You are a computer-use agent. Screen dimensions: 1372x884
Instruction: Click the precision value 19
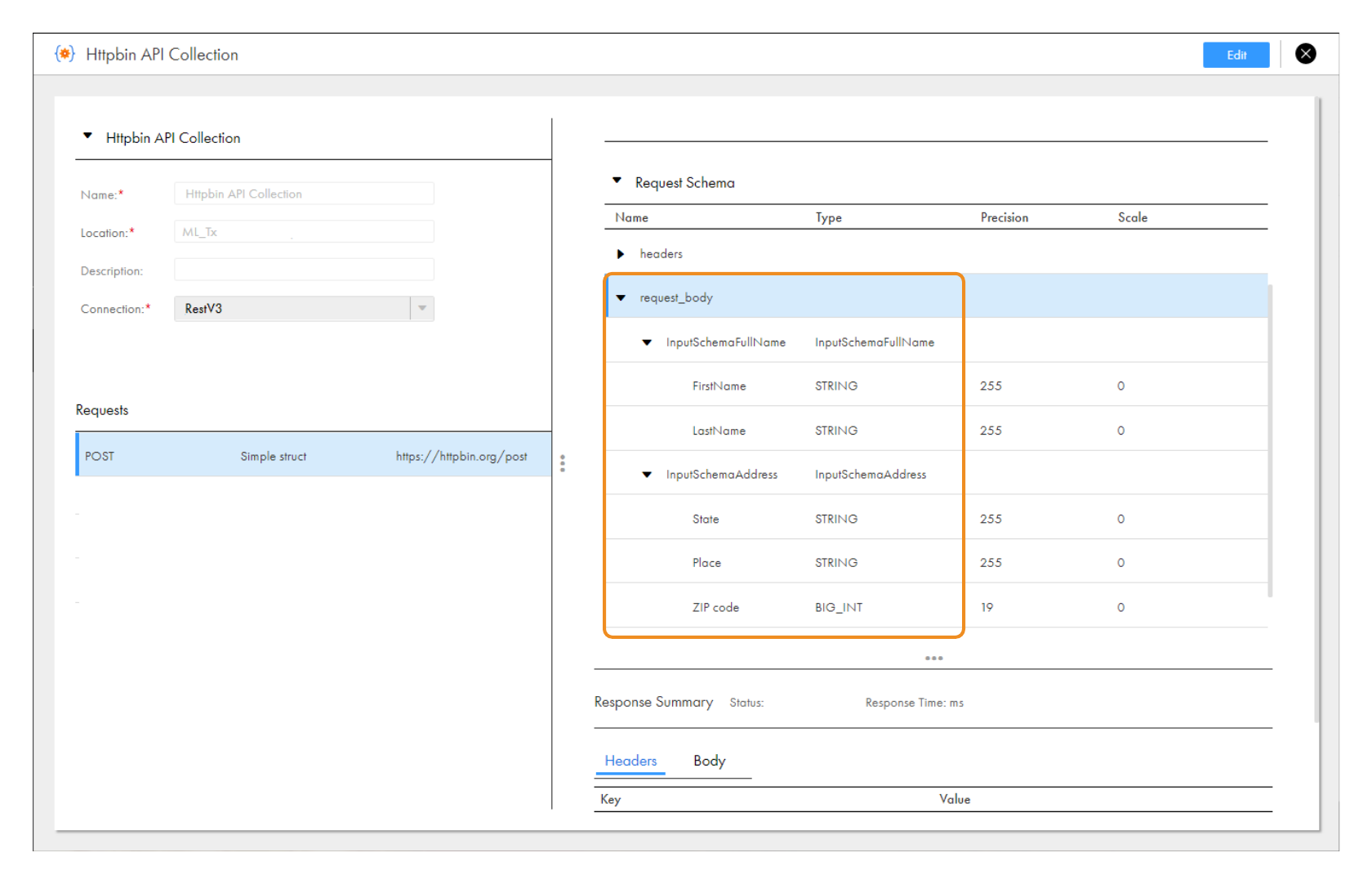tap(987, 607)
